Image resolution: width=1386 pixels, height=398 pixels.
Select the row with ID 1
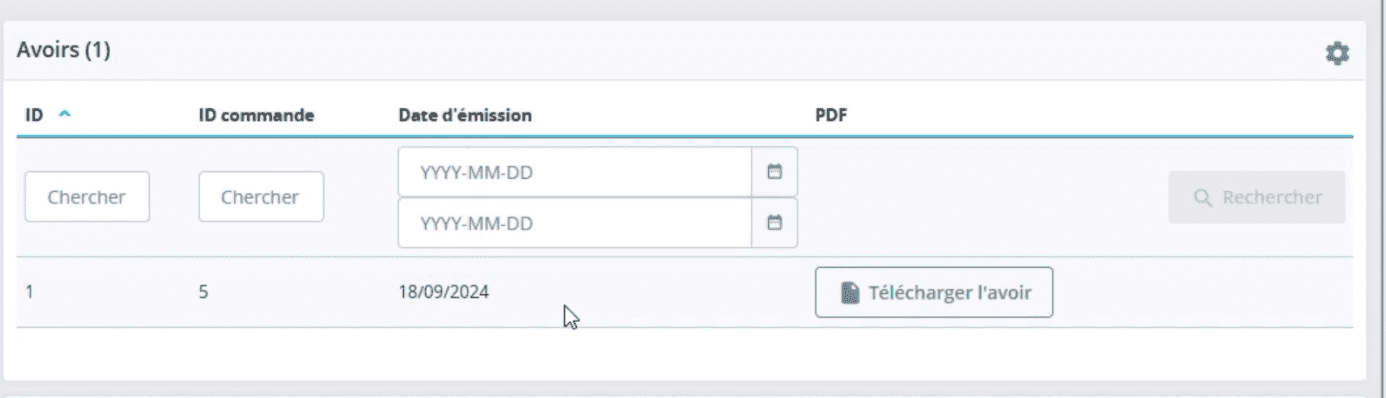(x=685, y=293)
